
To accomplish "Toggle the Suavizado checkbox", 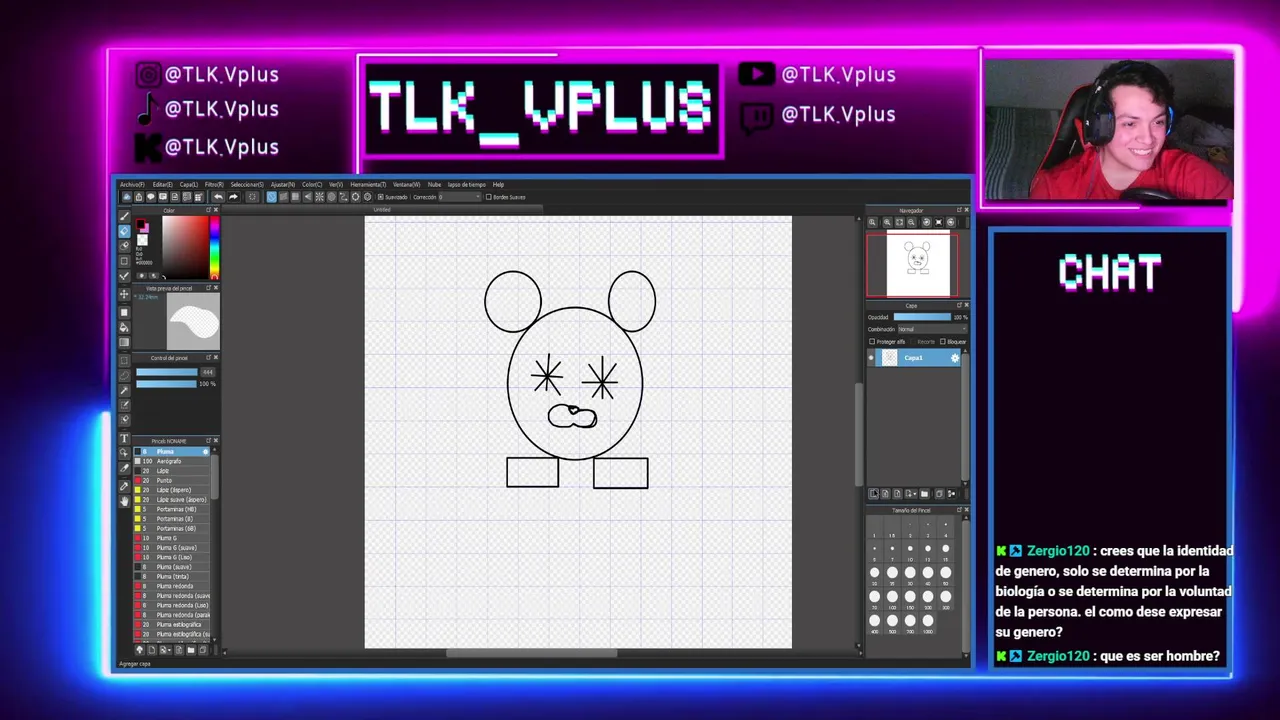I will click(x=380, y=197).
